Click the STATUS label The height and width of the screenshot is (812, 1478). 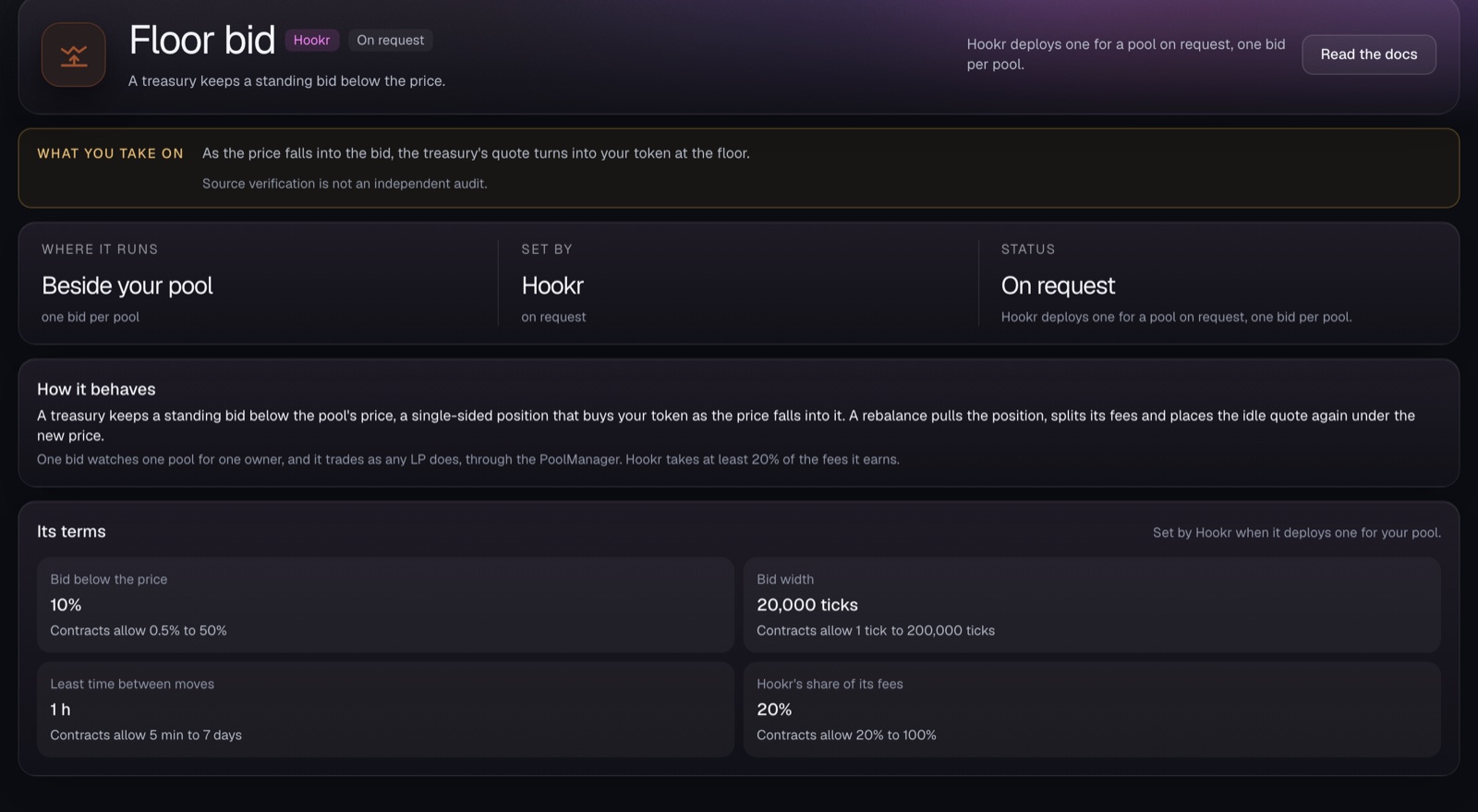click(x=1028, y=249)
